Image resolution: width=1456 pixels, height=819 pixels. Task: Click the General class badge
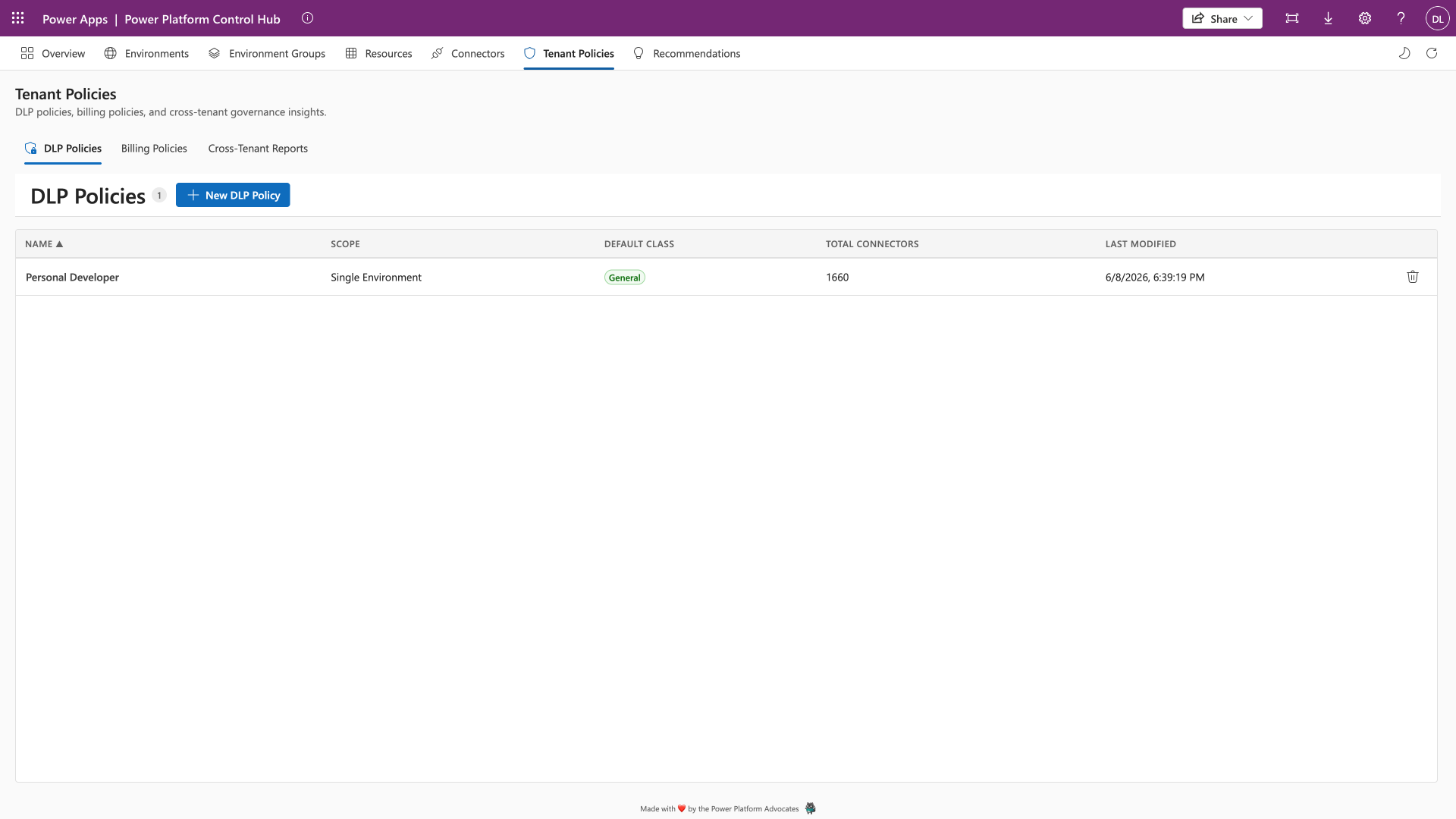(625, 278)
